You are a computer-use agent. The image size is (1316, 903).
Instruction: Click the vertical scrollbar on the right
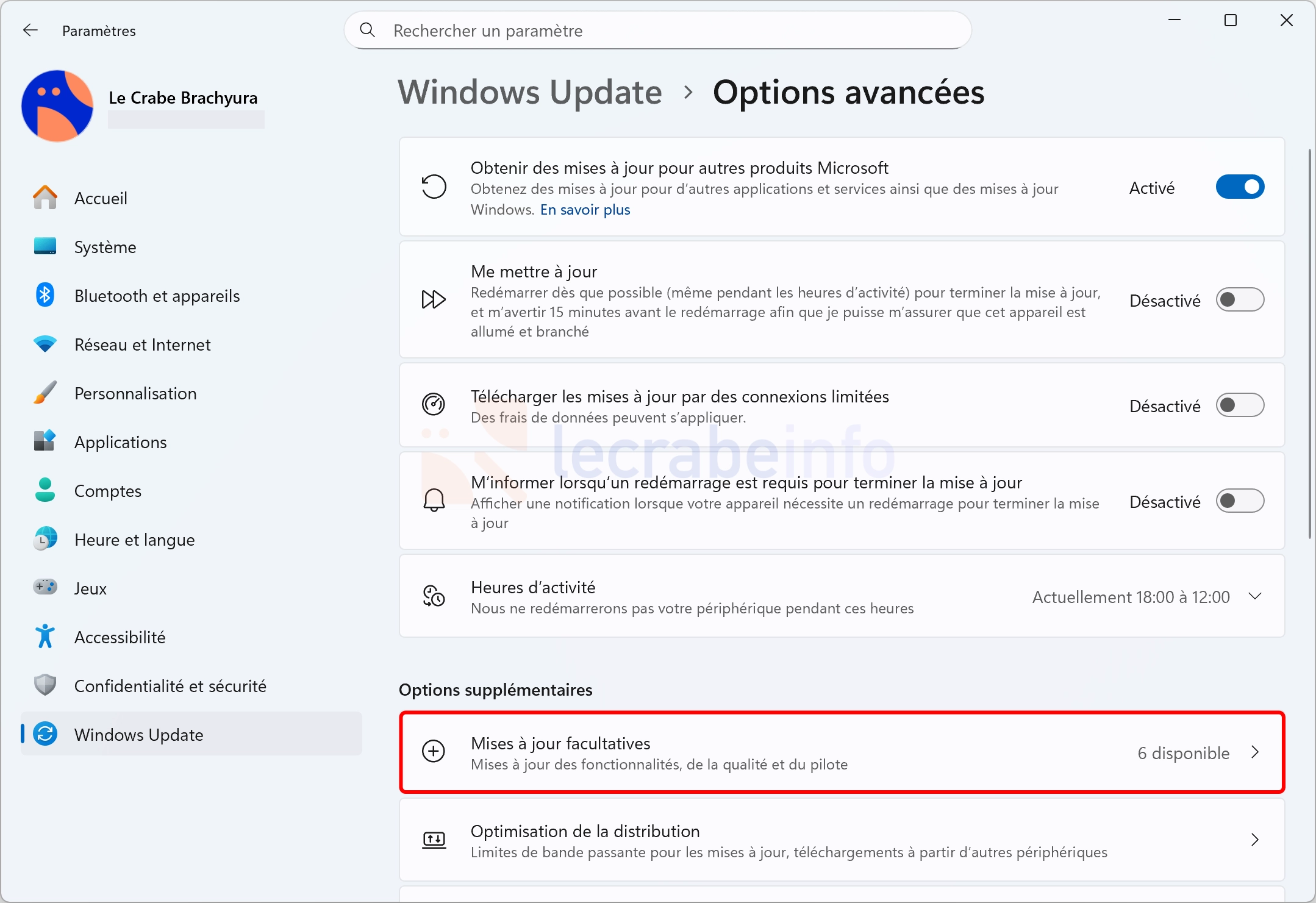click(x=1309, y=341)
